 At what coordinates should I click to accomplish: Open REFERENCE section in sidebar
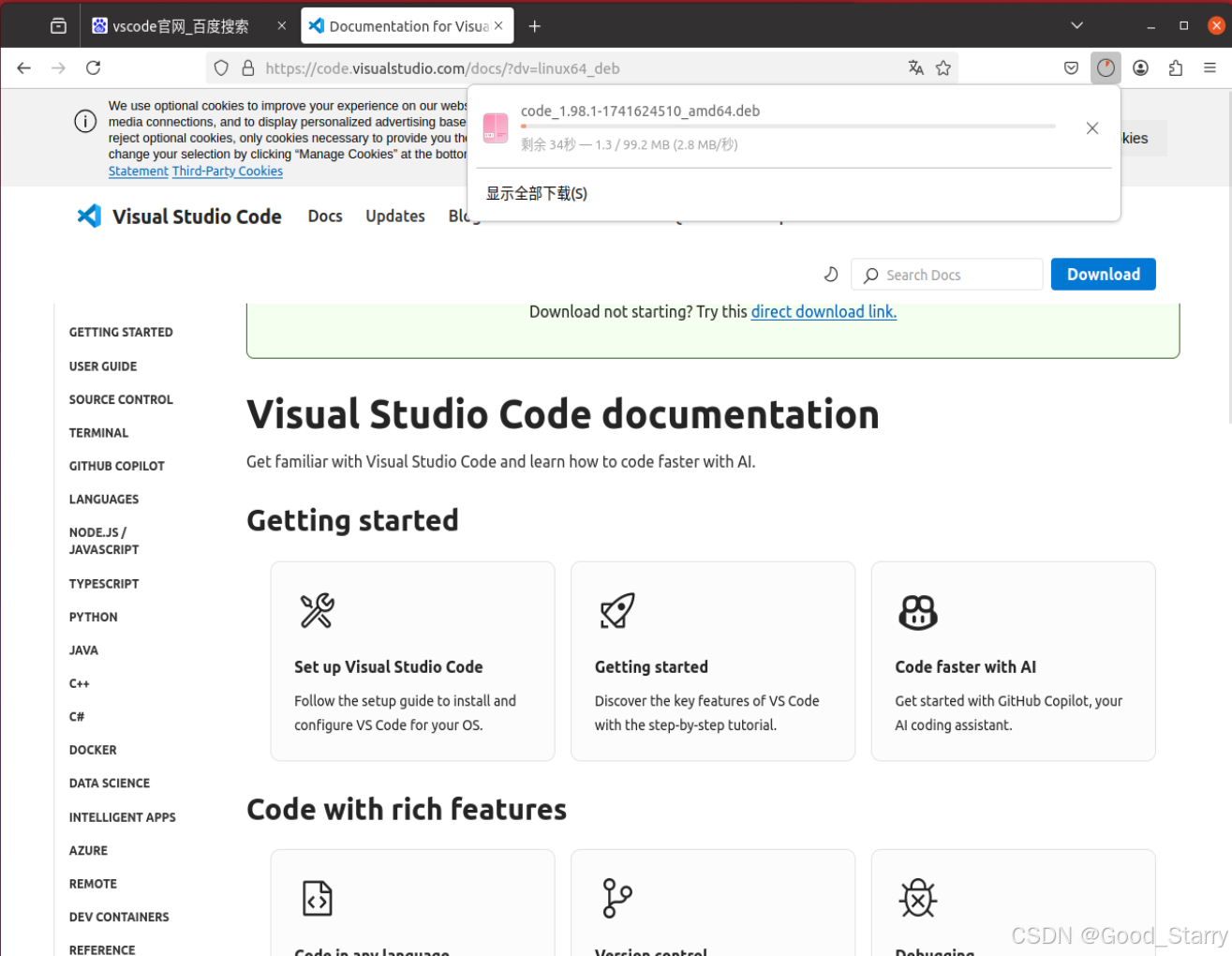[x=102, y=949]
